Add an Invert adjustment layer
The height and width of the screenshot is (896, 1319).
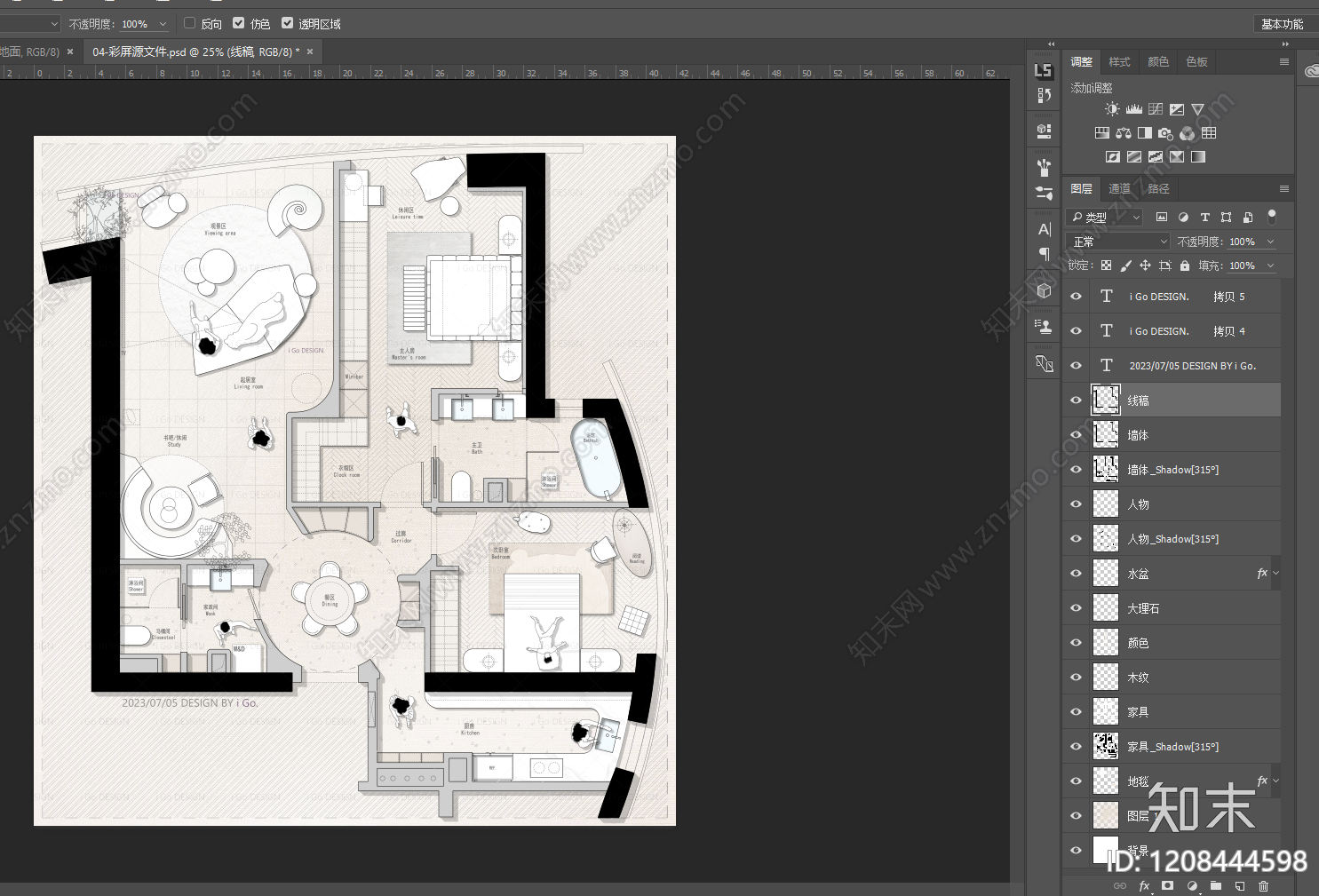tap(1113, 157)
